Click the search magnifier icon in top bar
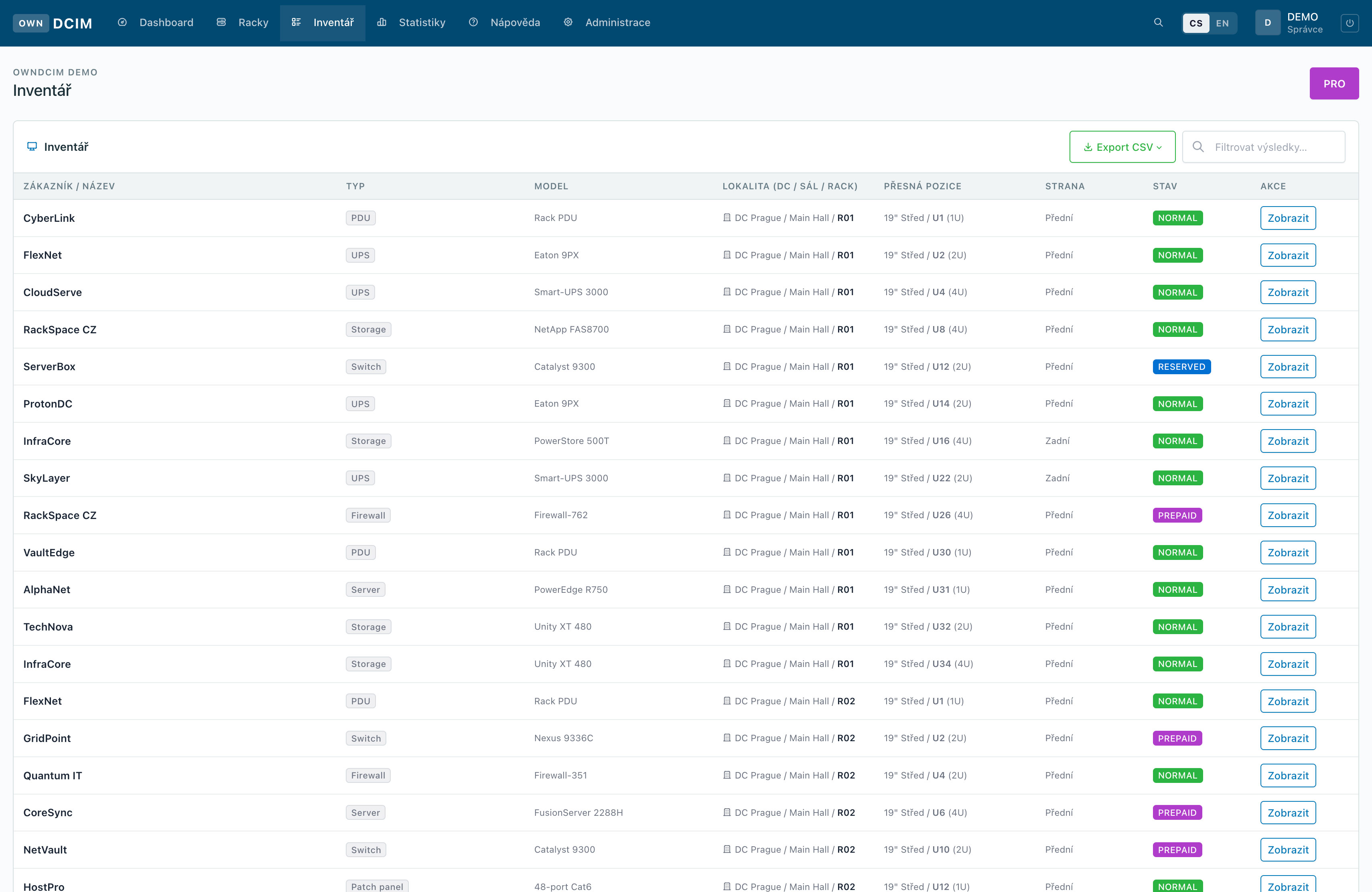 click(x=1158, y=22)
